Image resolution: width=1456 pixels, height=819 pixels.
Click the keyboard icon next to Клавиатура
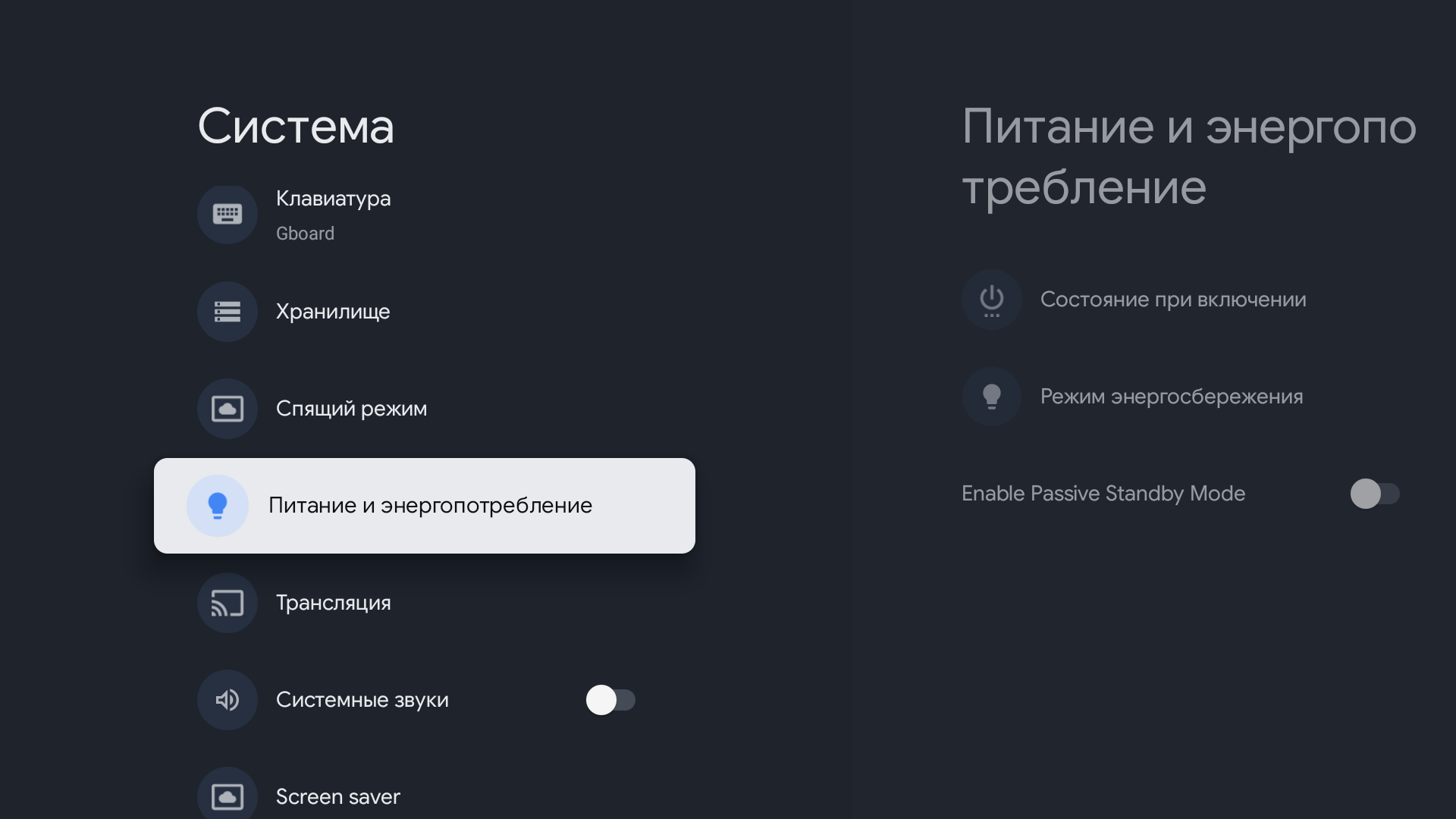tap(227, 215)
